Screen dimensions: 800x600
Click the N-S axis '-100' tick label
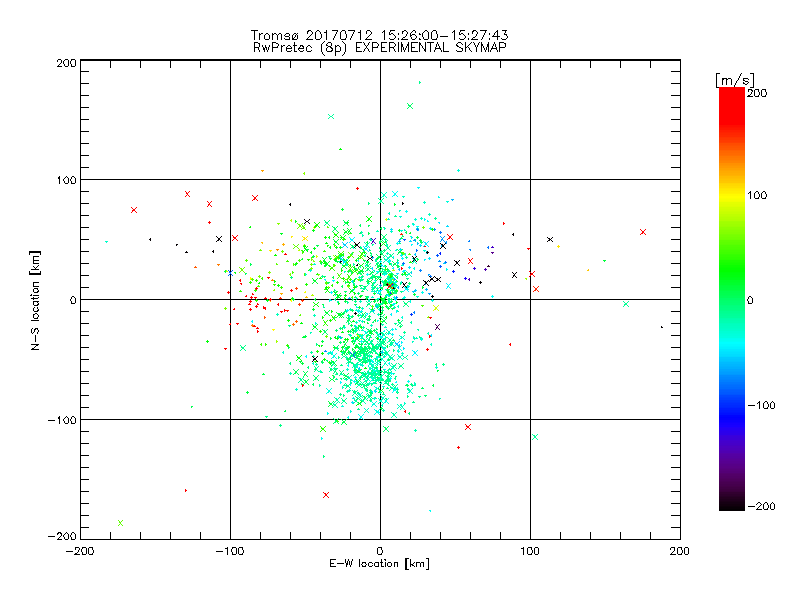[62, 420]
